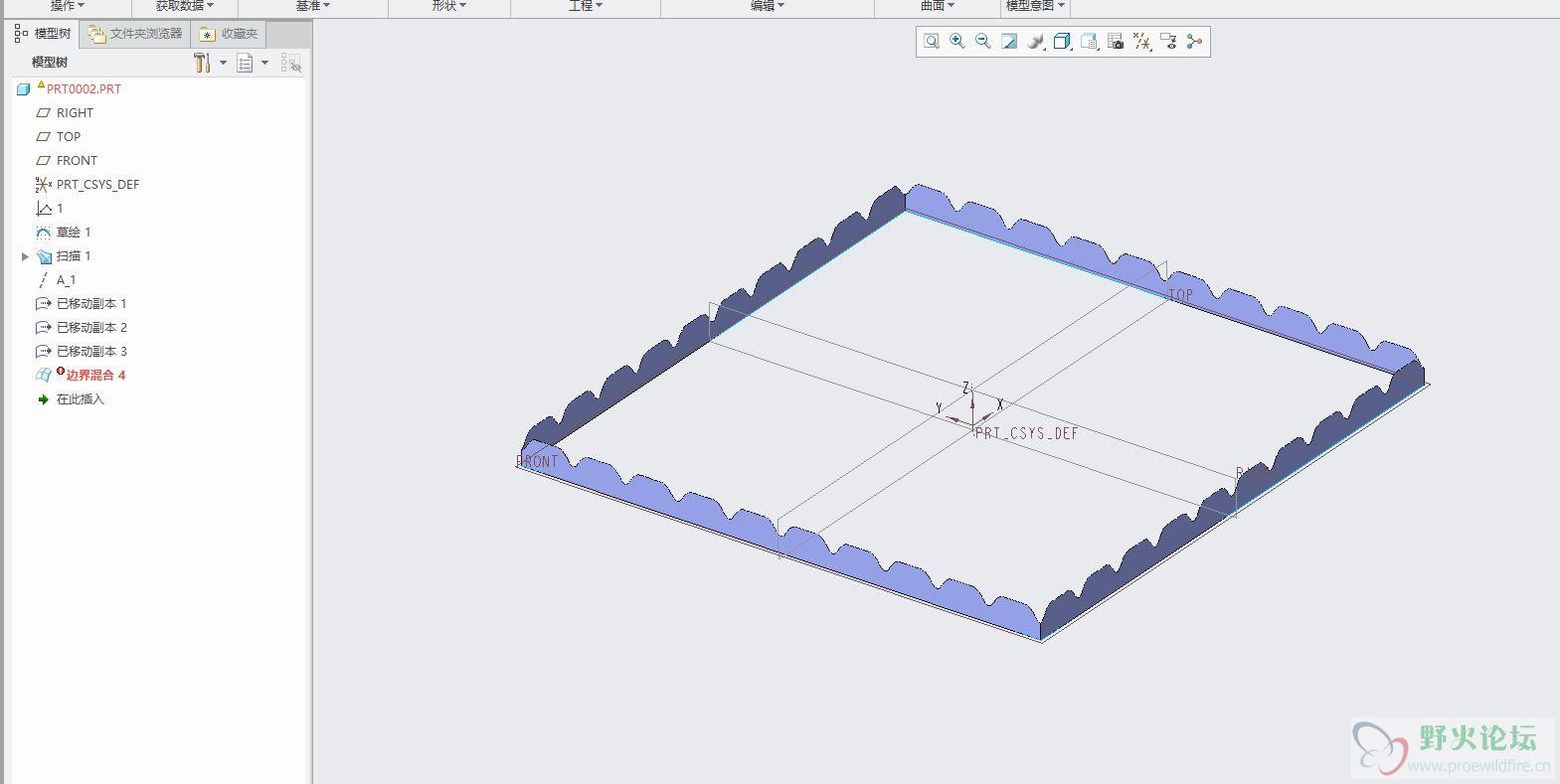
Task: Click the TOP plane label in viewport
Action: click(x=1180, y=295)
